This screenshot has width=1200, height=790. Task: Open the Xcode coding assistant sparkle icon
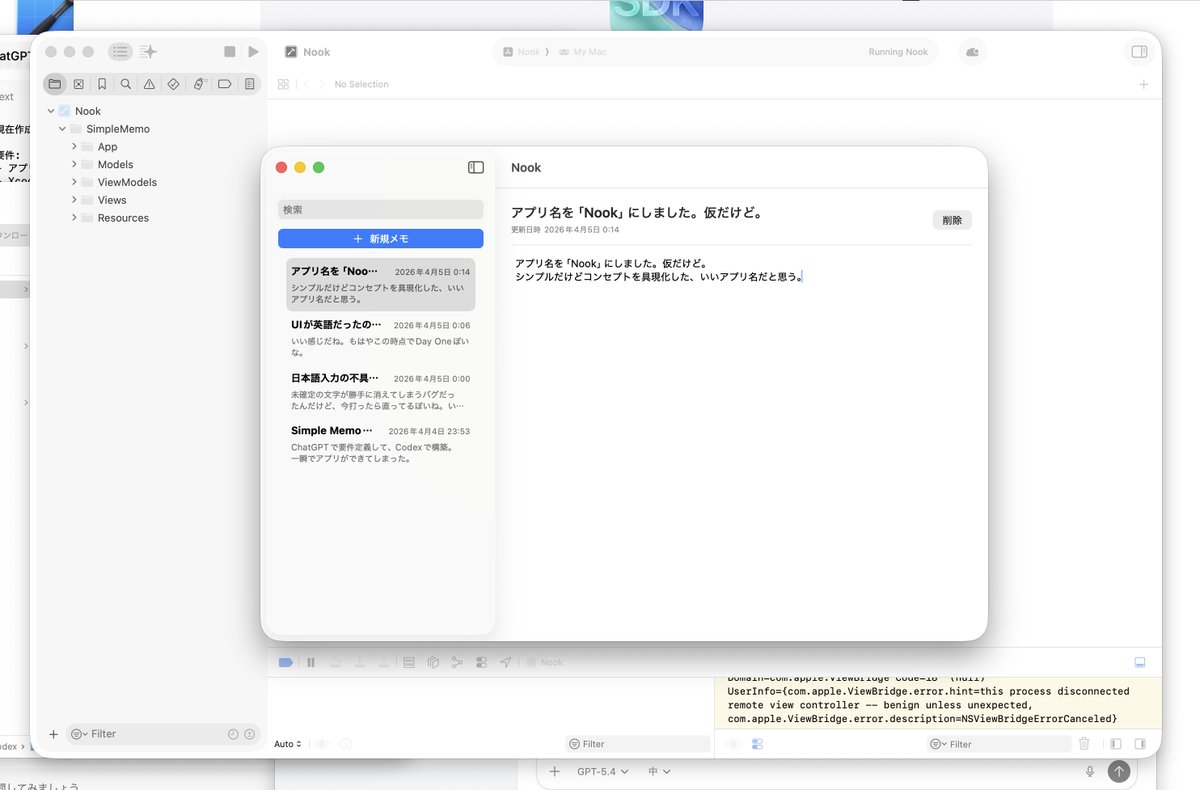click(148, 51)
